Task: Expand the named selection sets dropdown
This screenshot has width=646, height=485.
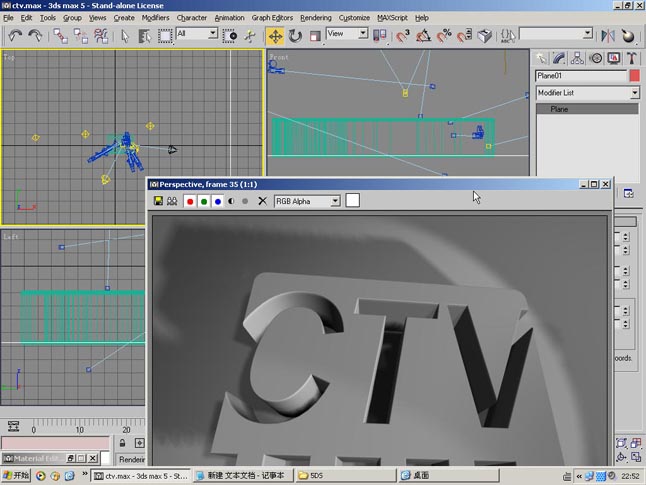Action: (588, 33)
